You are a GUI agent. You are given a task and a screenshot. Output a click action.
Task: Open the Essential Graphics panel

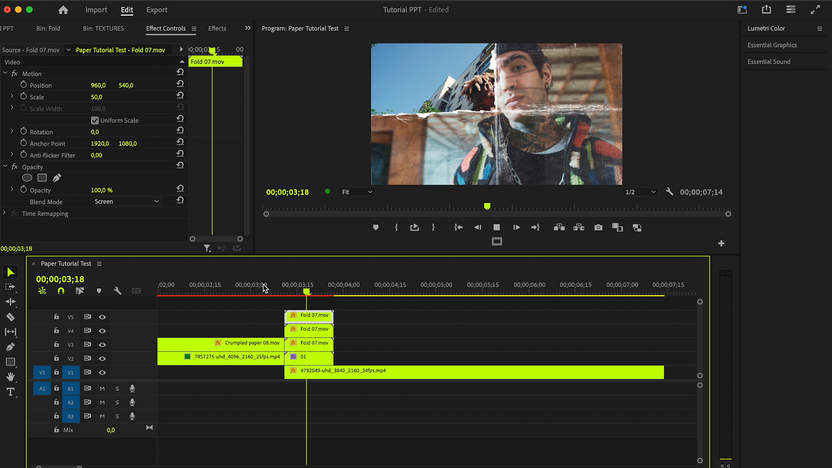point(772,45)
